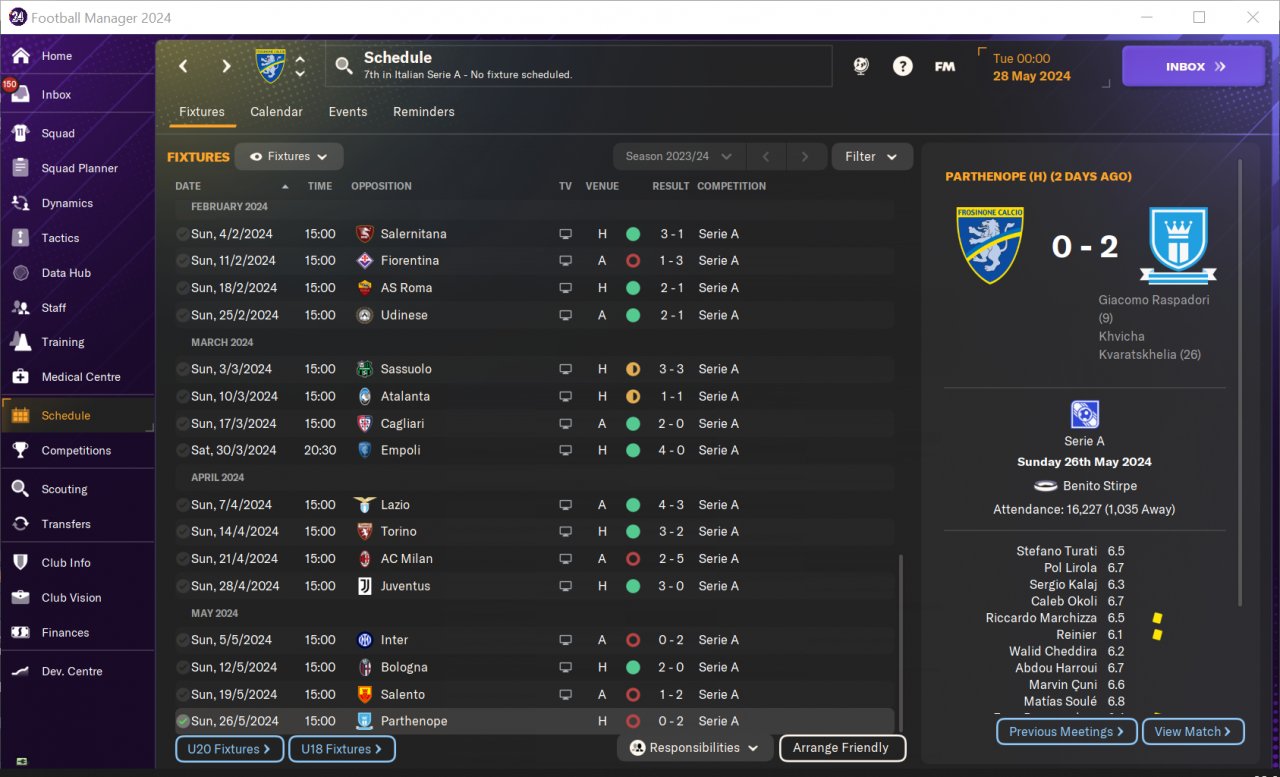Click the Frosinone club badge in header
This screenshot has height=777, width=1280.
270,66
